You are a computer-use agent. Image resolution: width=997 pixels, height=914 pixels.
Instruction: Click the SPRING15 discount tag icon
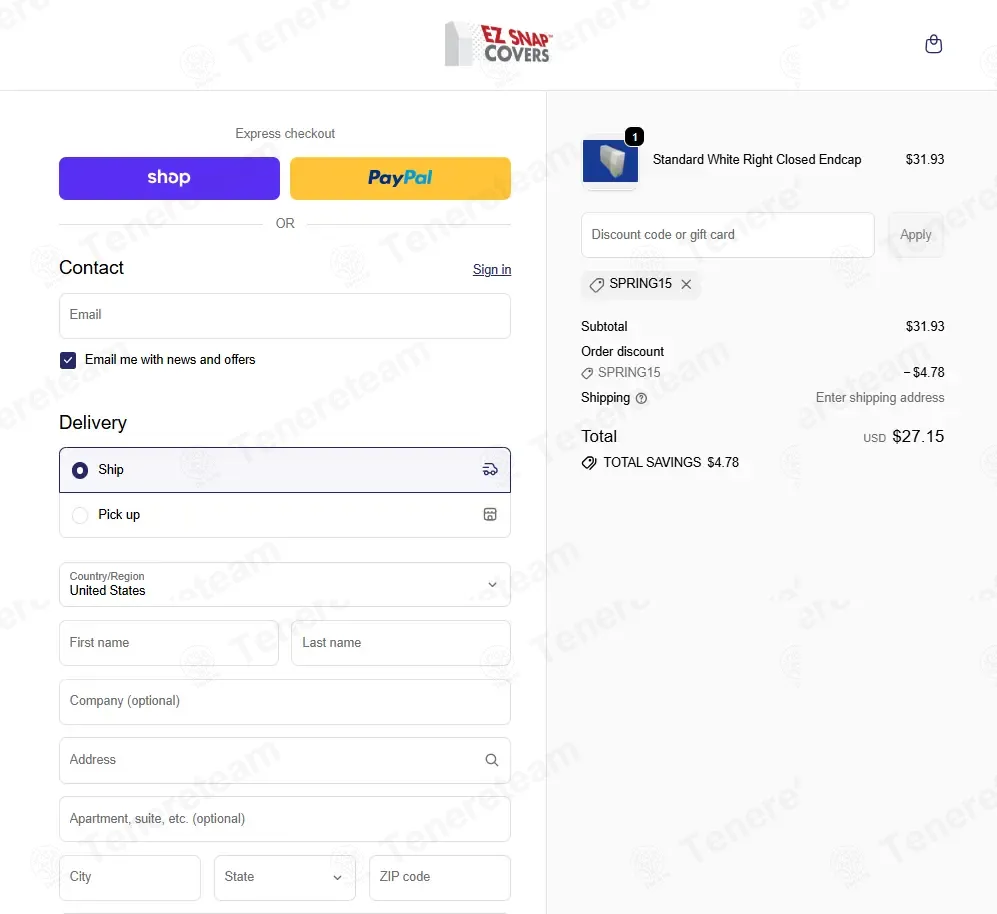pyautogui.click(x=596, y=284)
